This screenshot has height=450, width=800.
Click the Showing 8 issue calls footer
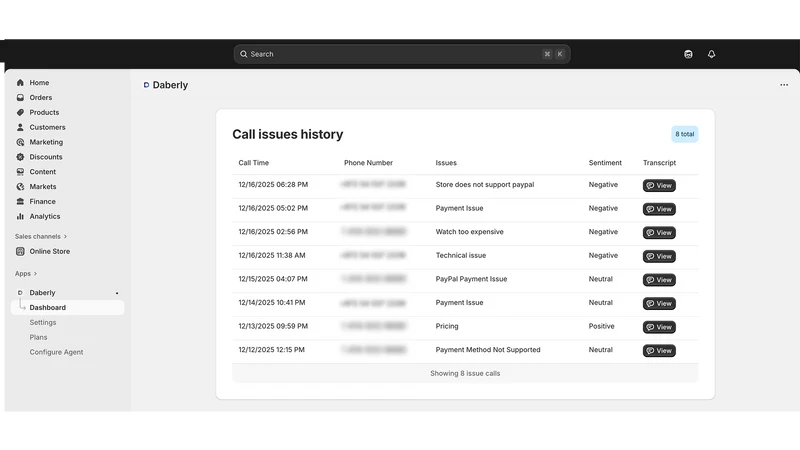(465, 373)
